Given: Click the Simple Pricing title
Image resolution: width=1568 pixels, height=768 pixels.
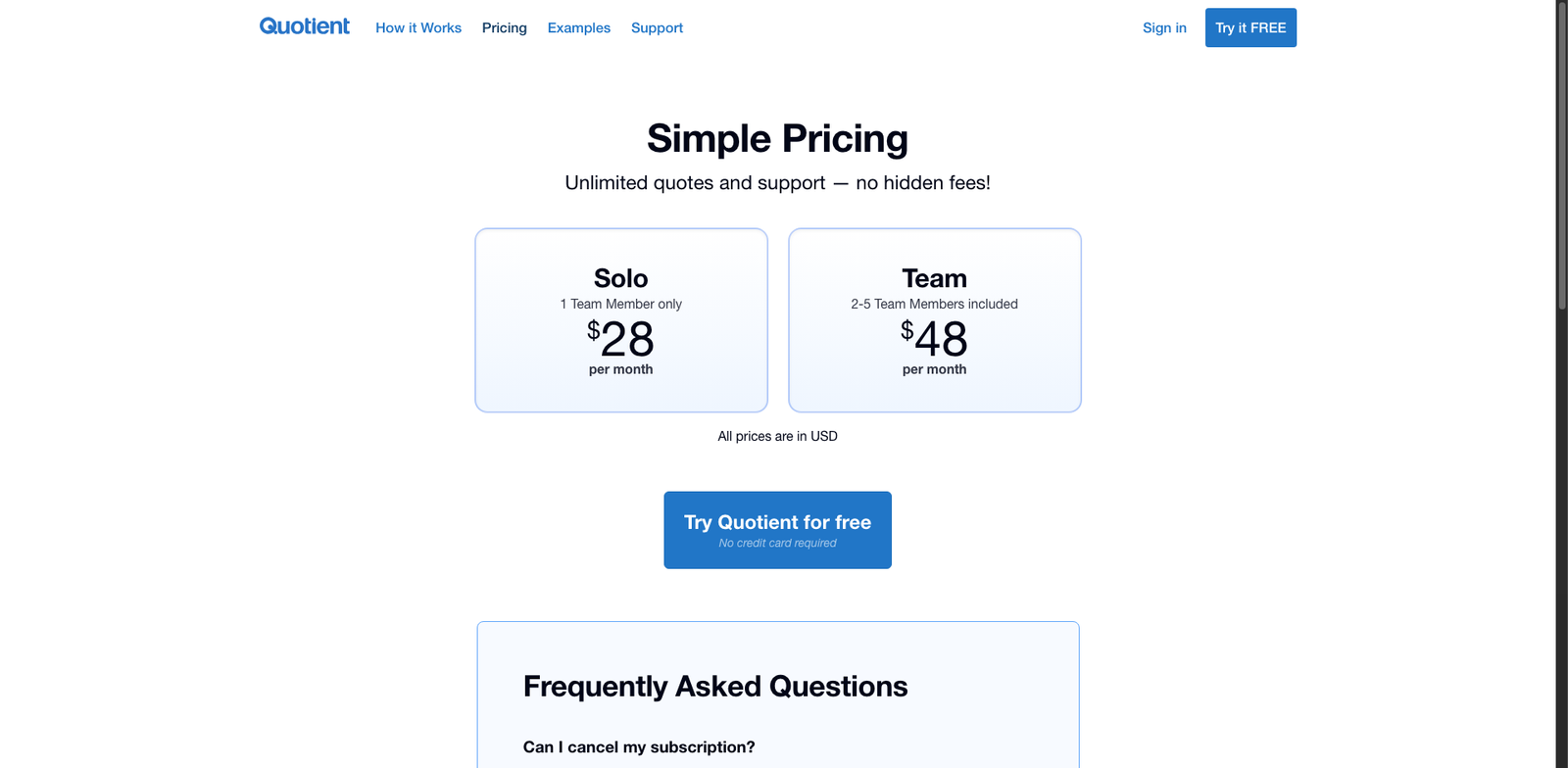Looking at the screenshot, I should pyautogui.click(x=776, y=138).
